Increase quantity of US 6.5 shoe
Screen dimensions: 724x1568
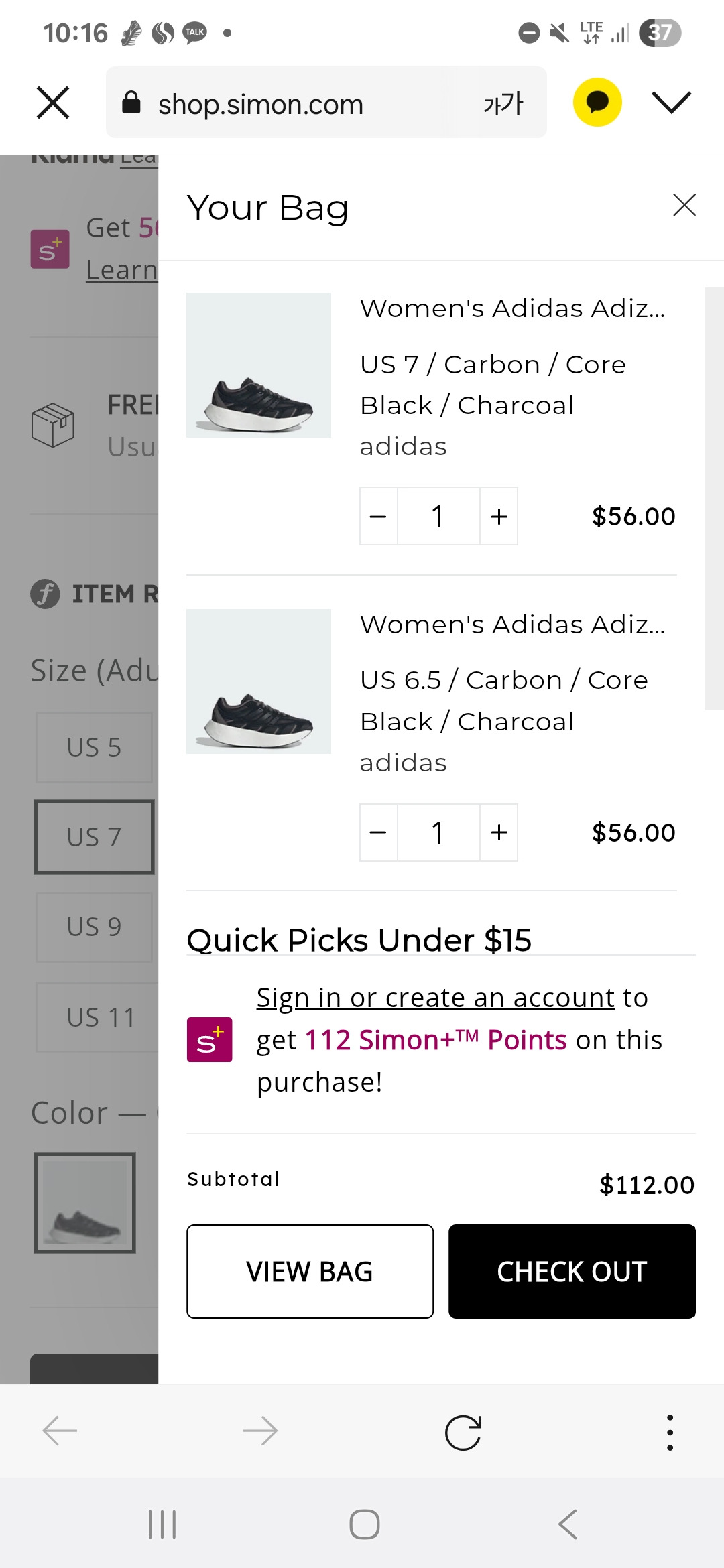[499, 833]
